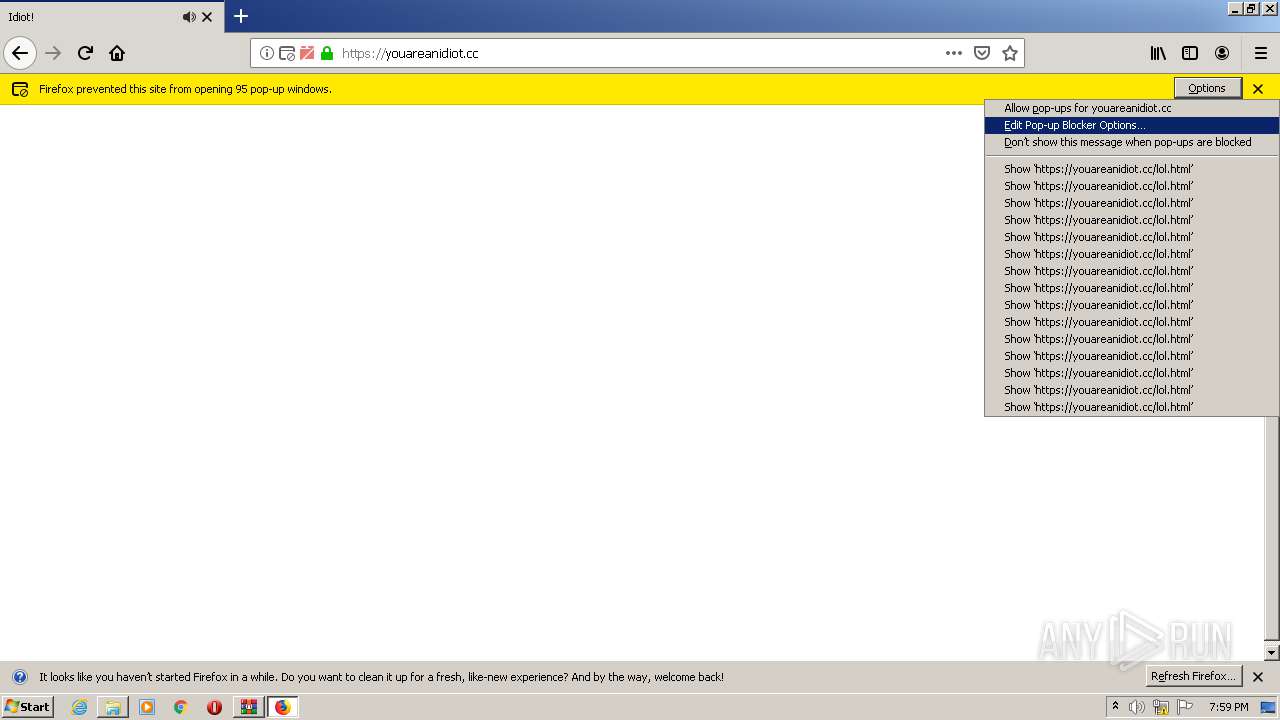Click the address bar URL field
Viewport: 1280px width, 720px height.
(638, 53)
